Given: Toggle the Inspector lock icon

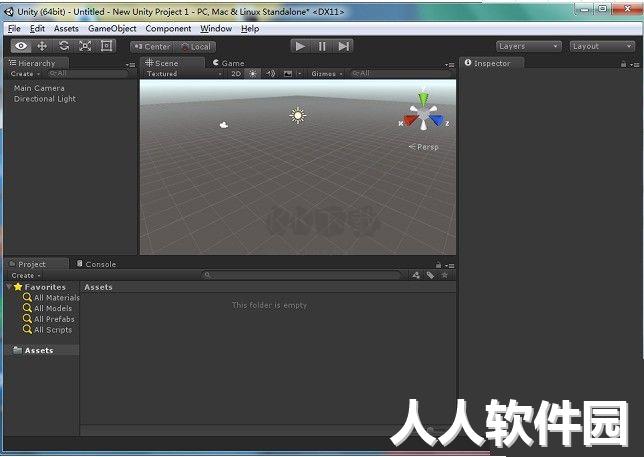Looking at the screenshot, I should point(623,64).
